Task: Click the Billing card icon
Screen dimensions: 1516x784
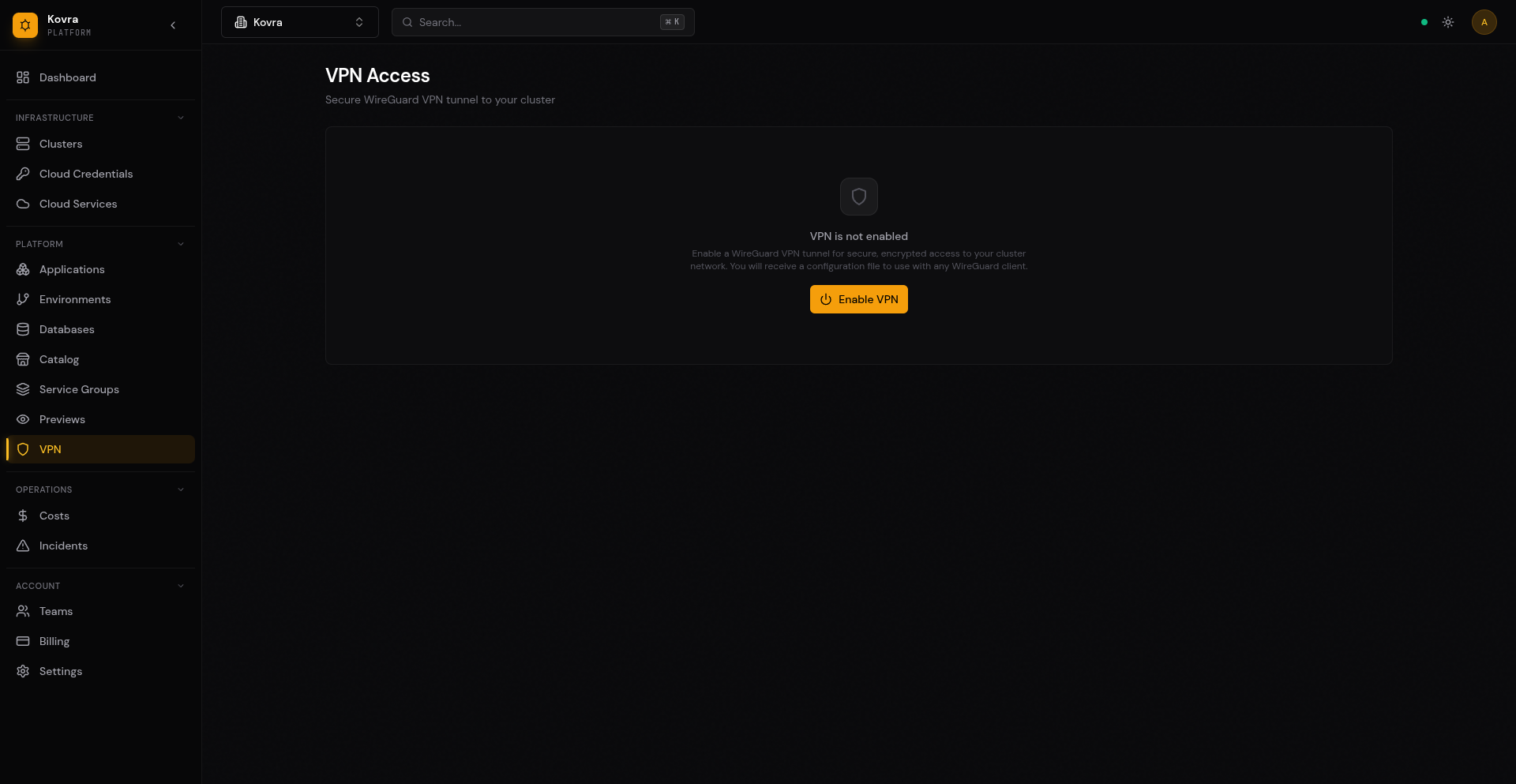Action: pyautogui.click(x=23, y=641)
